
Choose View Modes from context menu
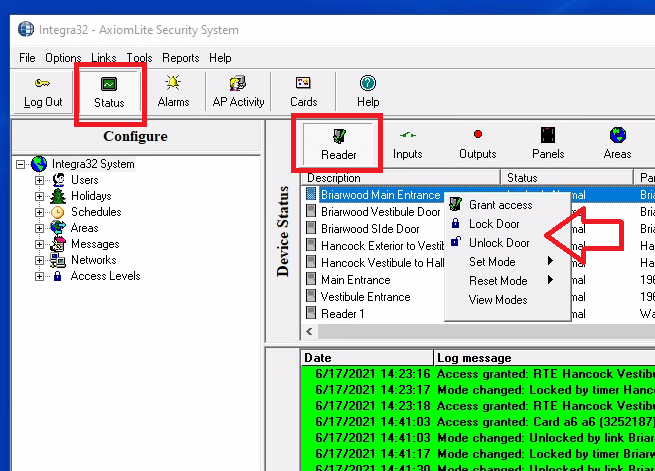[508, 300]
